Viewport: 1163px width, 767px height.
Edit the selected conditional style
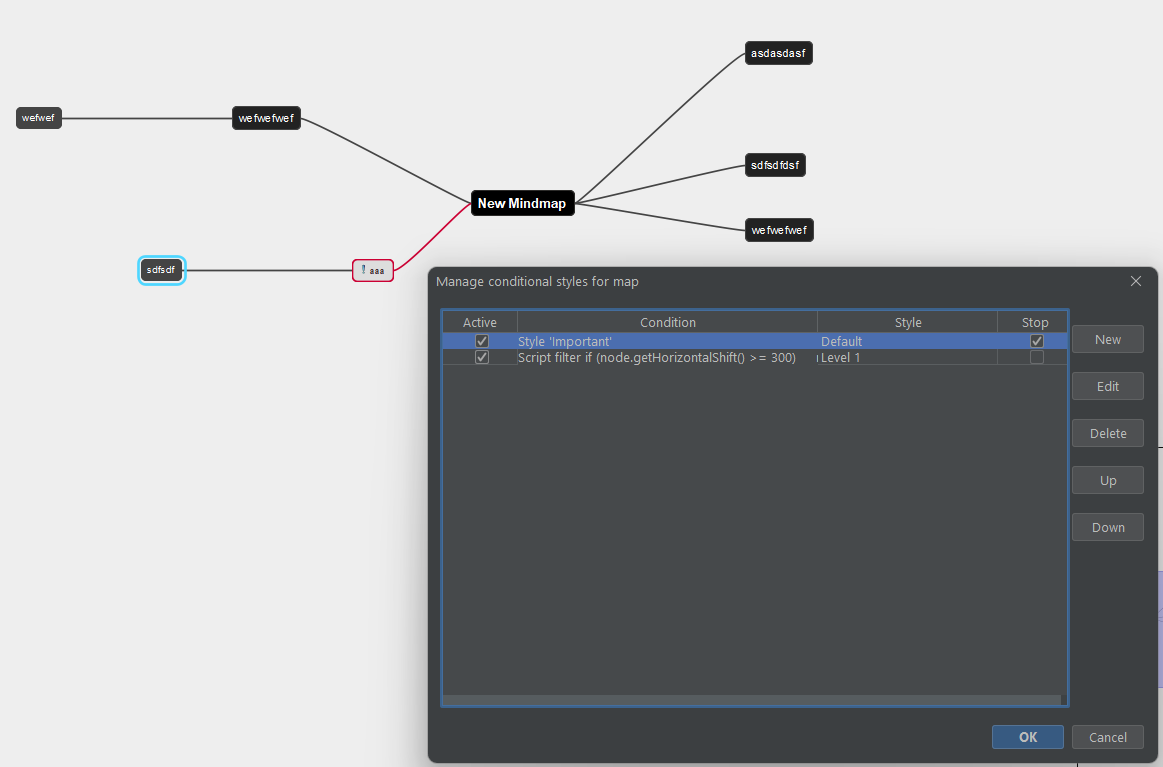1107,386
